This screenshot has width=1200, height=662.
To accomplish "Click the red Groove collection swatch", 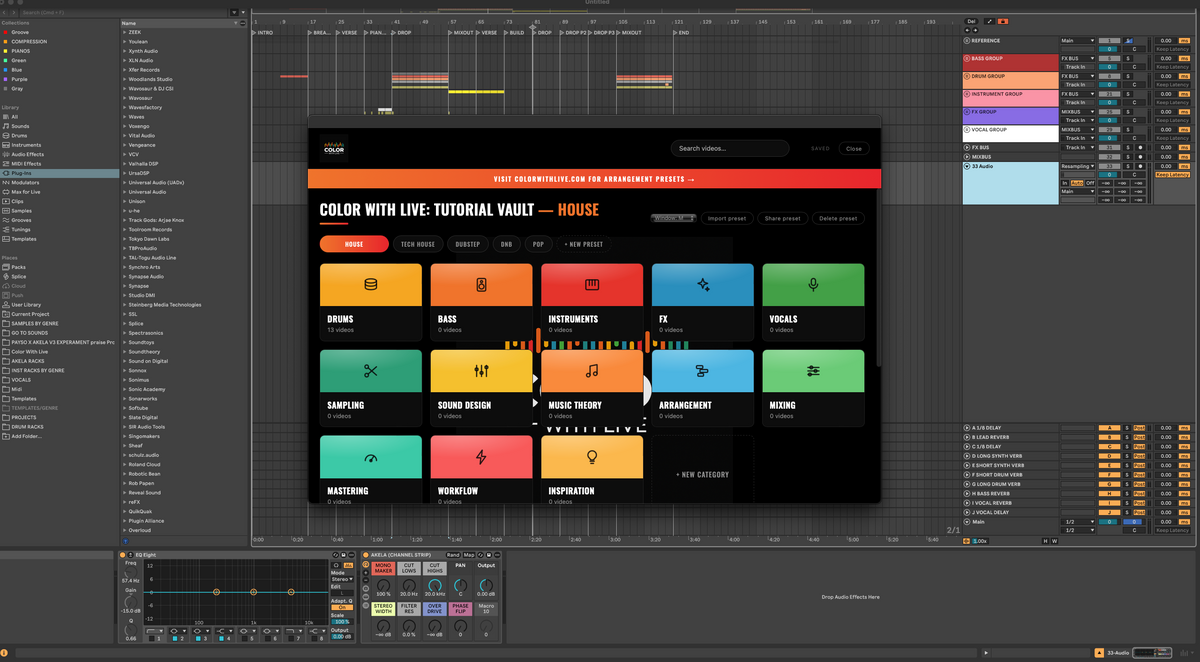I will [5, 32].
